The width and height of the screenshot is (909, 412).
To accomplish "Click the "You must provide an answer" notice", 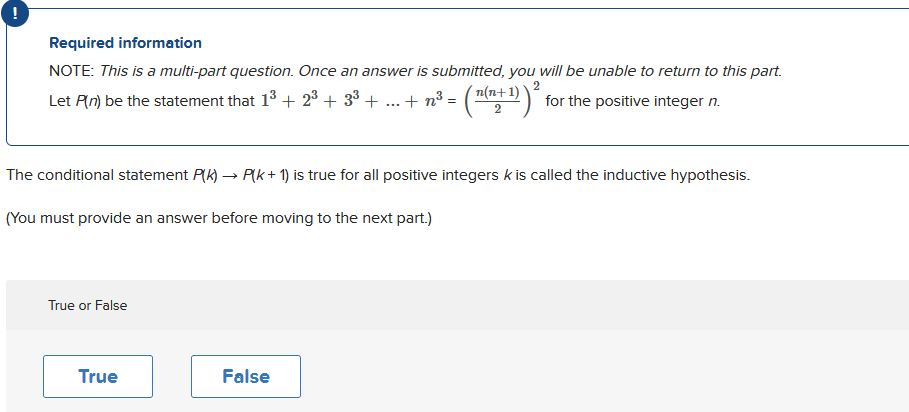I will (x=219, y=218).
